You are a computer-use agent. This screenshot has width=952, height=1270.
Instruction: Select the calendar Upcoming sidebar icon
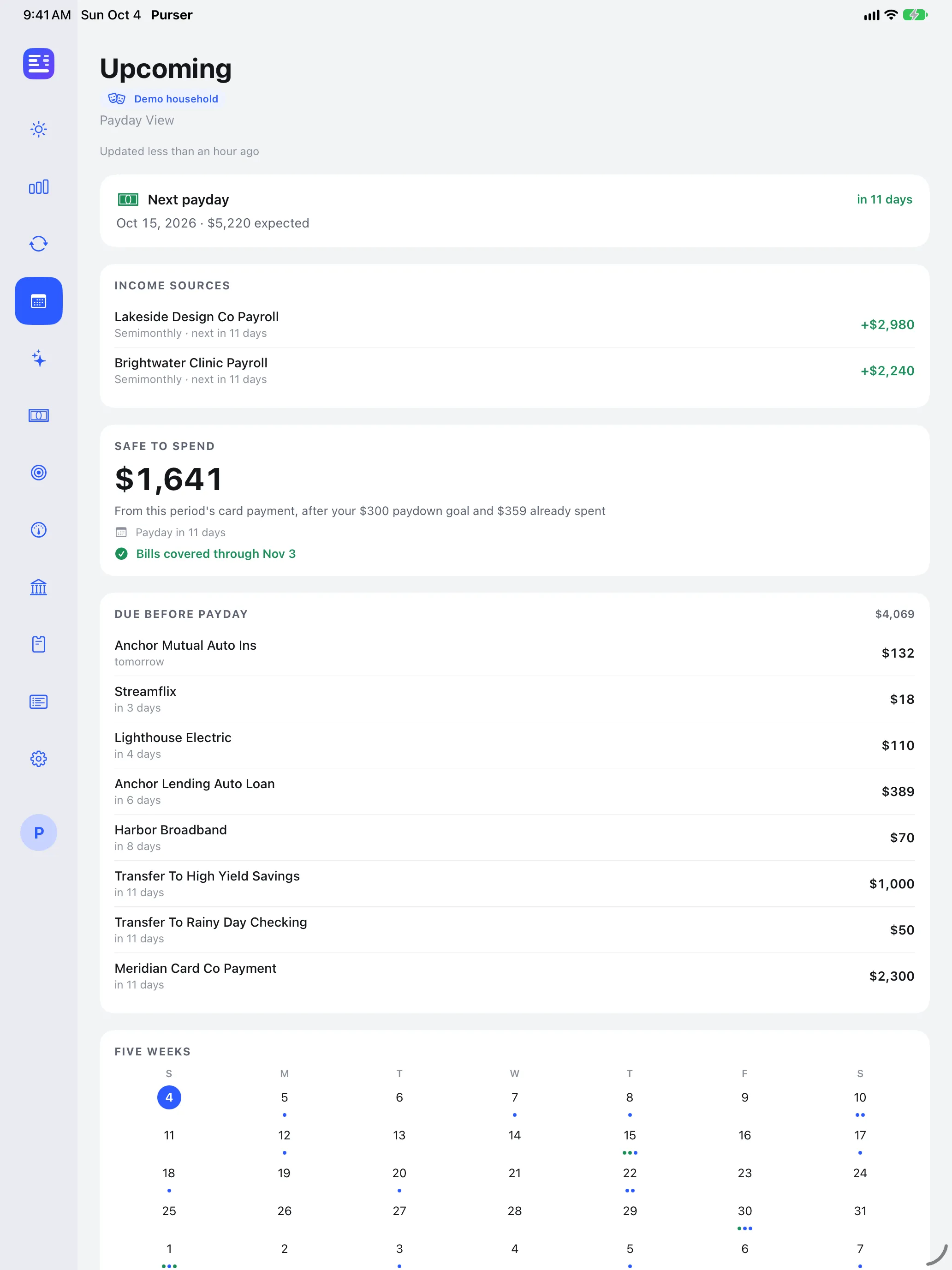tap(38, 301)
